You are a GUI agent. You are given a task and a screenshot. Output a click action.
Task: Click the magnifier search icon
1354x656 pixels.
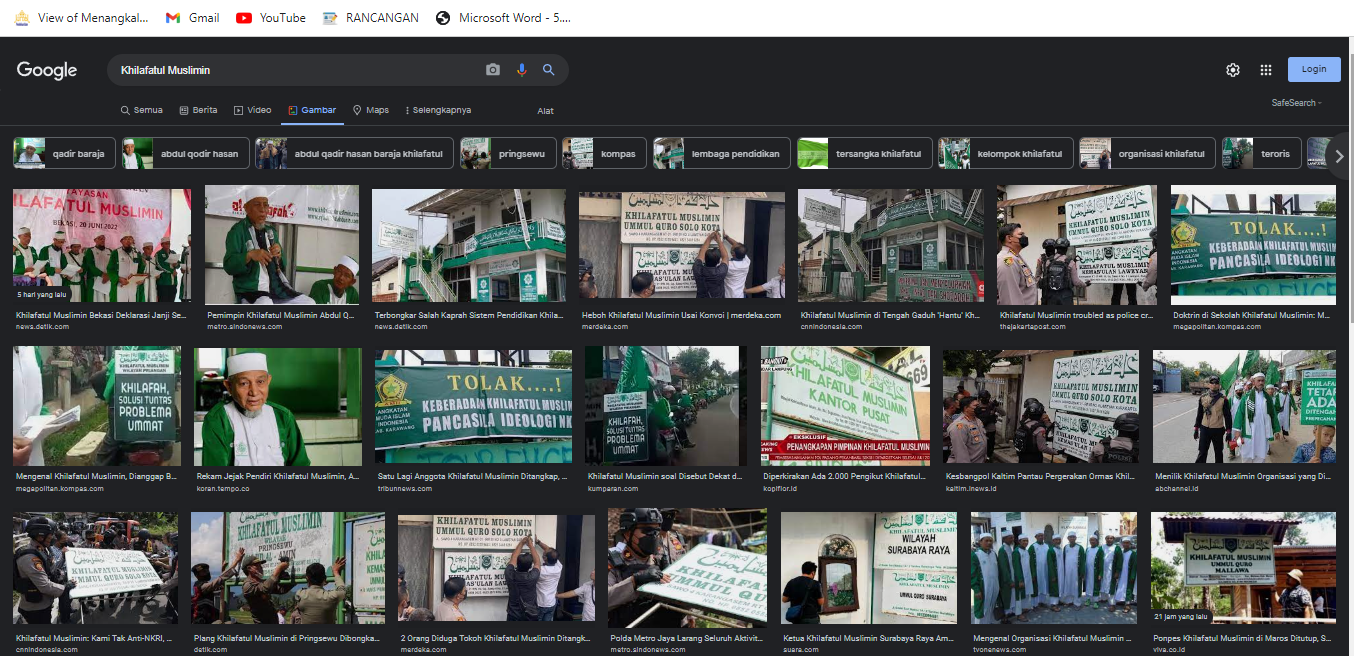click(x=548, y=70)
